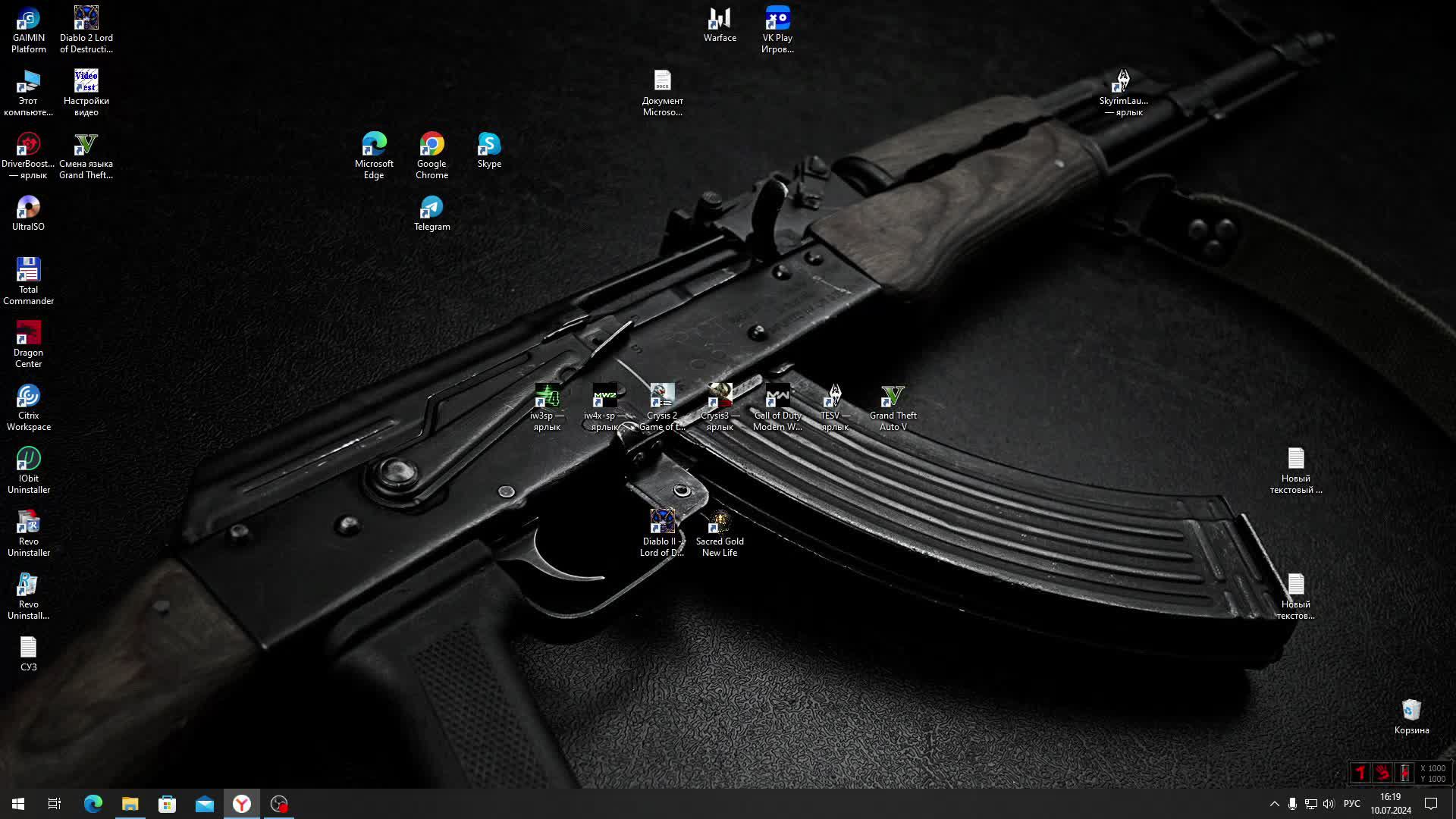Select the GAIMIN Platform desktop shortcut
The image size is (1456, 819).
click(28, 30)
